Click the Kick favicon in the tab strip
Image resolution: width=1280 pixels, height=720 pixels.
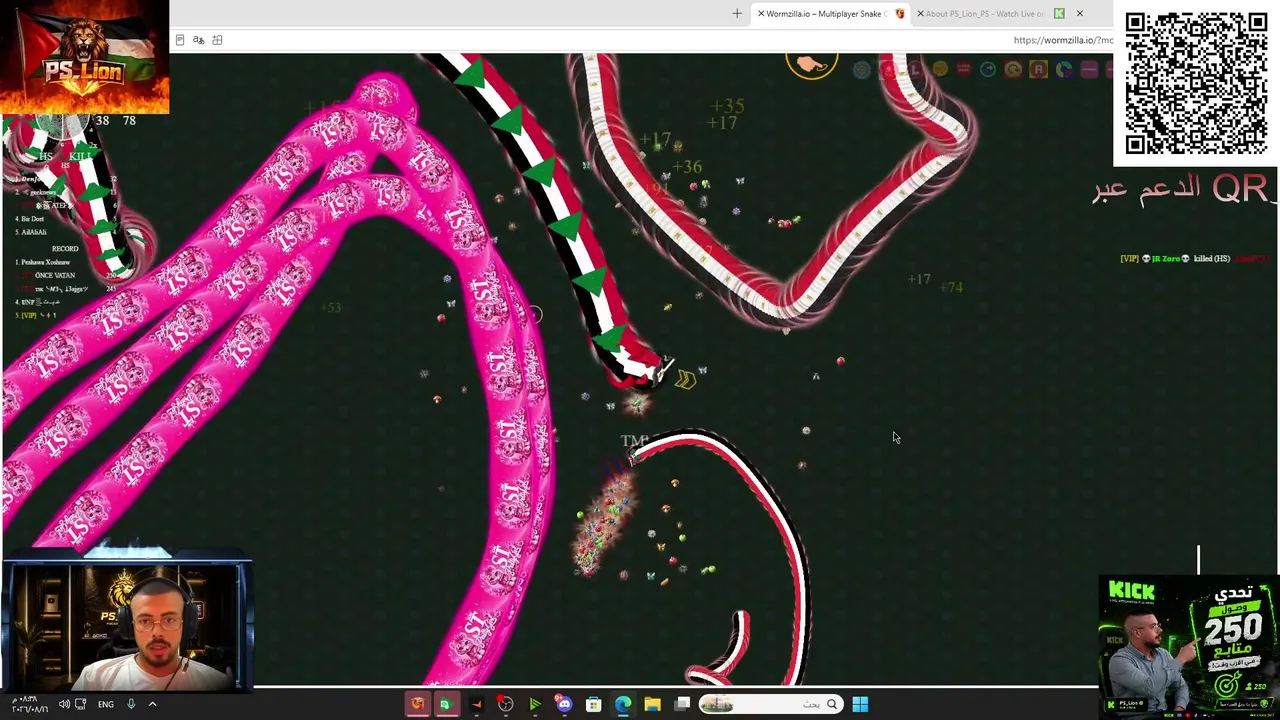[x=1059, y=14]
